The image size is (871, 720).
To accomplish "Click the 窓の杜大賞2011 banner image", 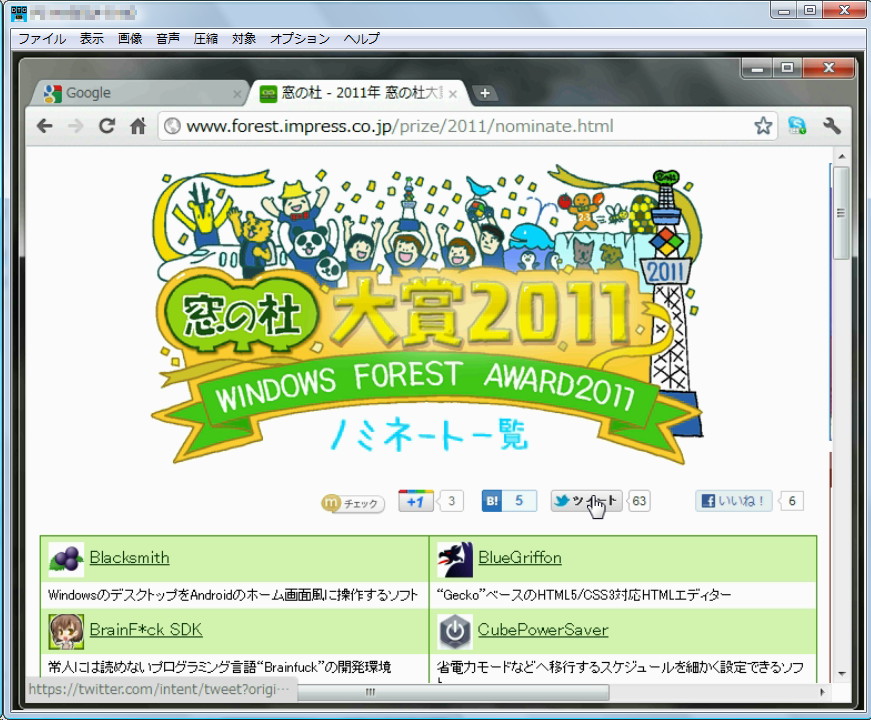I will (x=427, y=316).
